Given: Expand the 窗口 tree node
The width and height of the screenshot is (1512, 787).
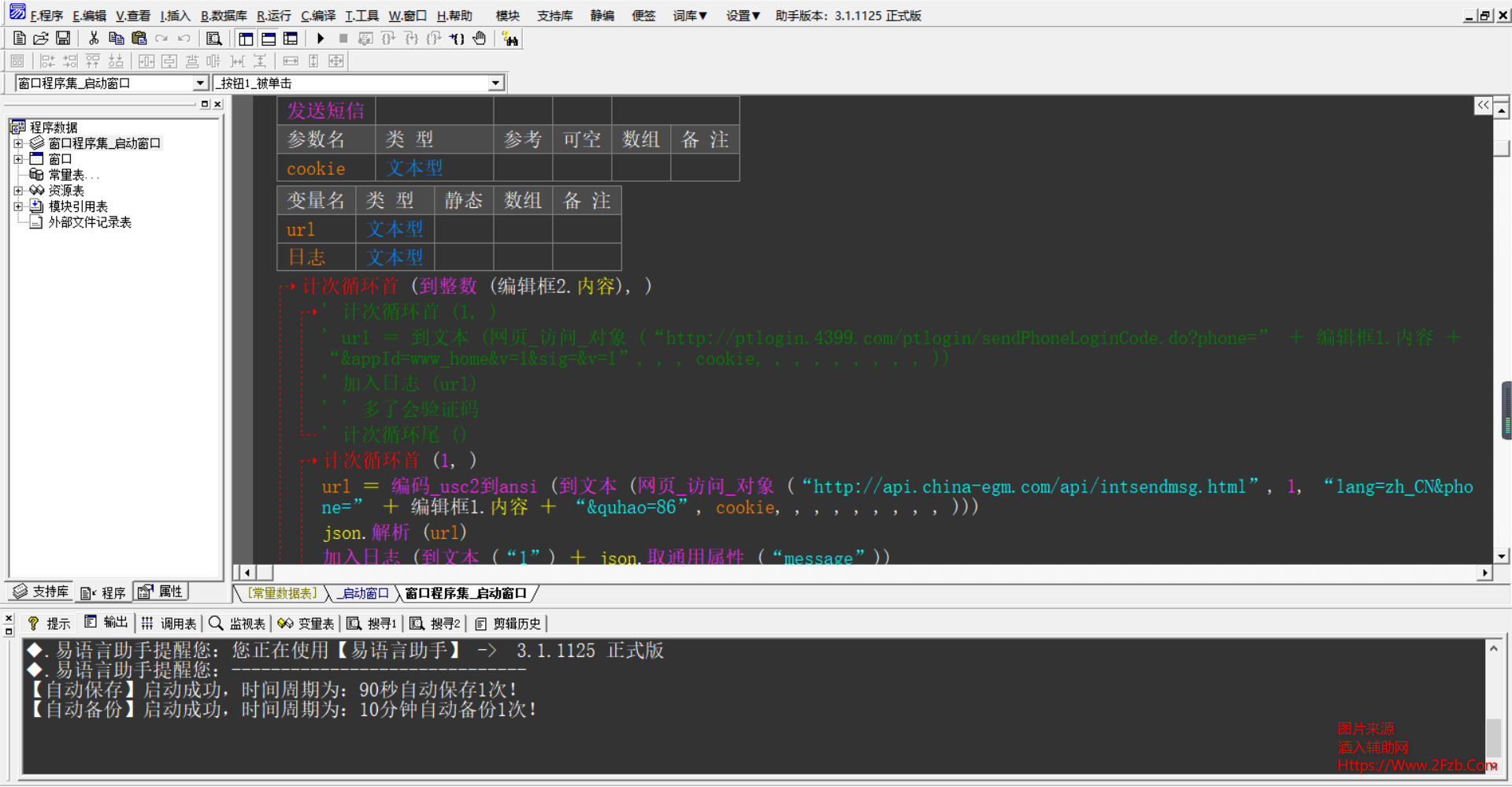Looking at the screenshot, I should [18, 159].
